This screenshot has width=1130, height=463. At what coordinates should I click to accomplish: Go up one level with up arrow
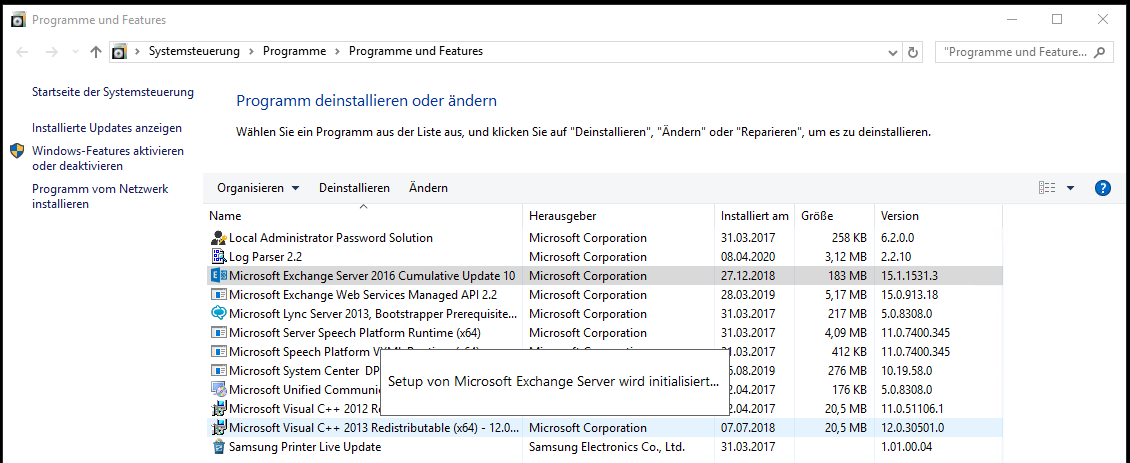click(x=96, y=52)
